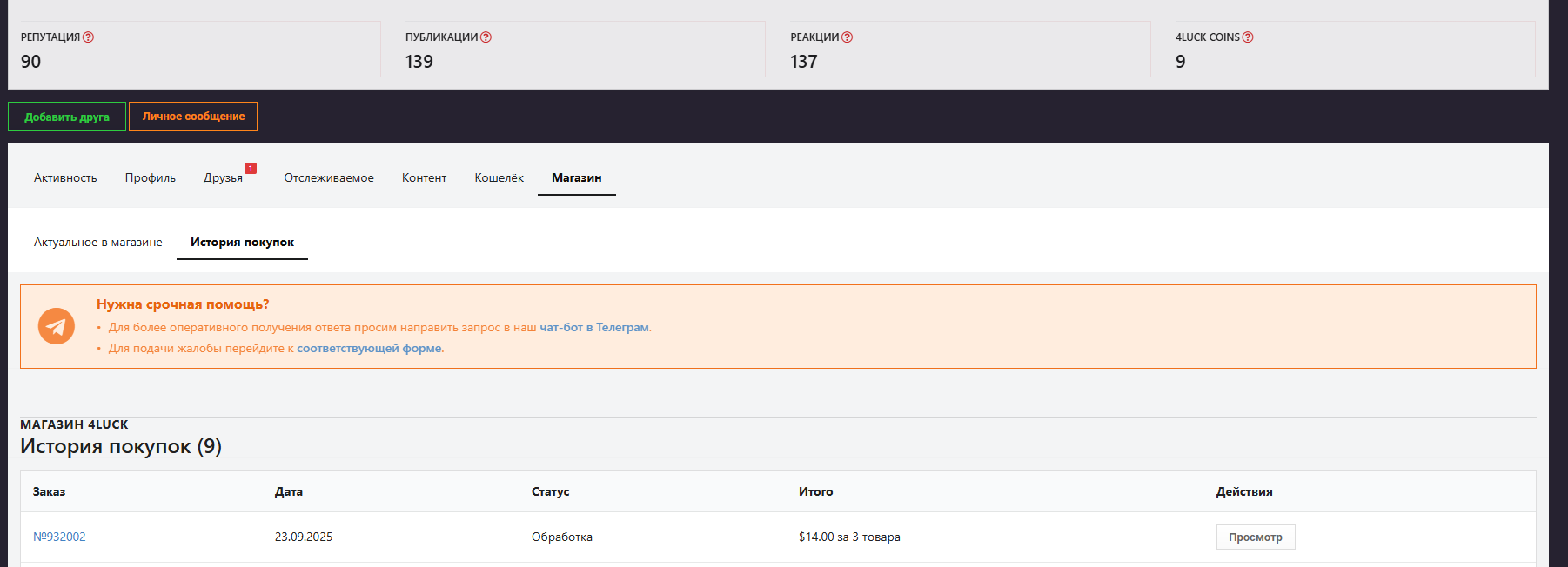Click the red notification badge on Друзья

pyautogui.click(x=251, y=168)
